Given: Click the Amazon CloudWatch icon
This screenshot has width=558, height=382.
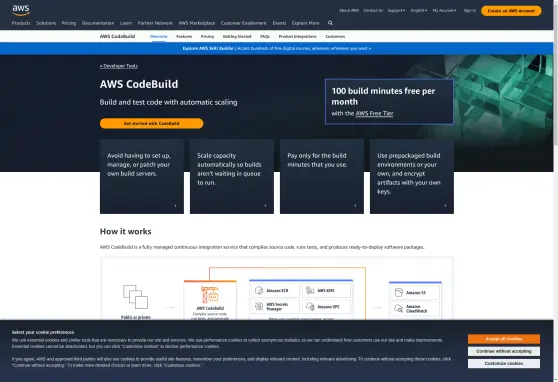Looking at the screenshot, I should coord(399,308).
